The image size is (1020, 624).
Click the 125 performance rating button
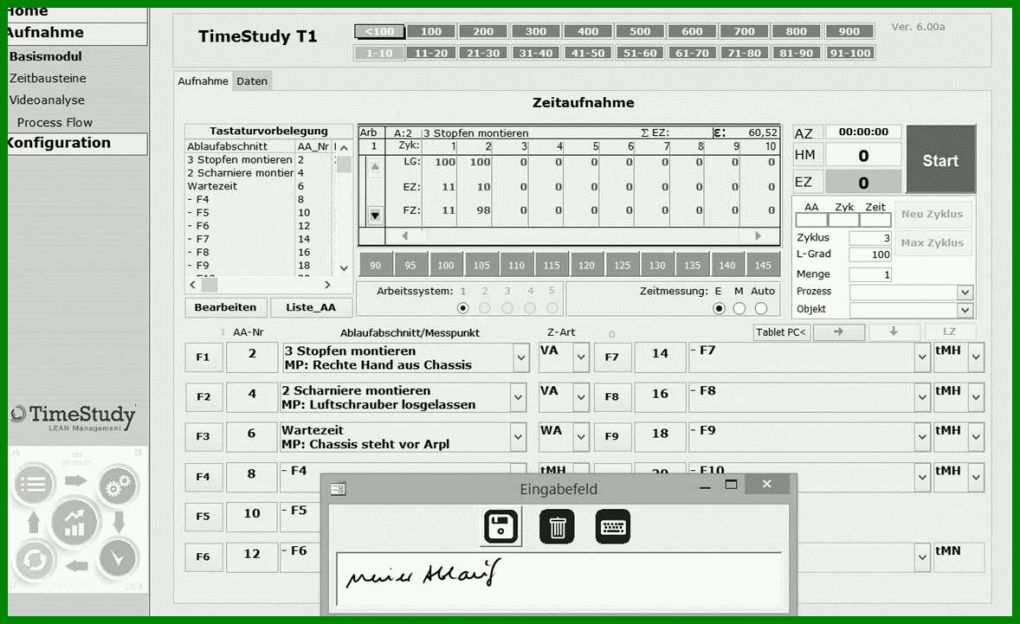(x=622, y=265)
